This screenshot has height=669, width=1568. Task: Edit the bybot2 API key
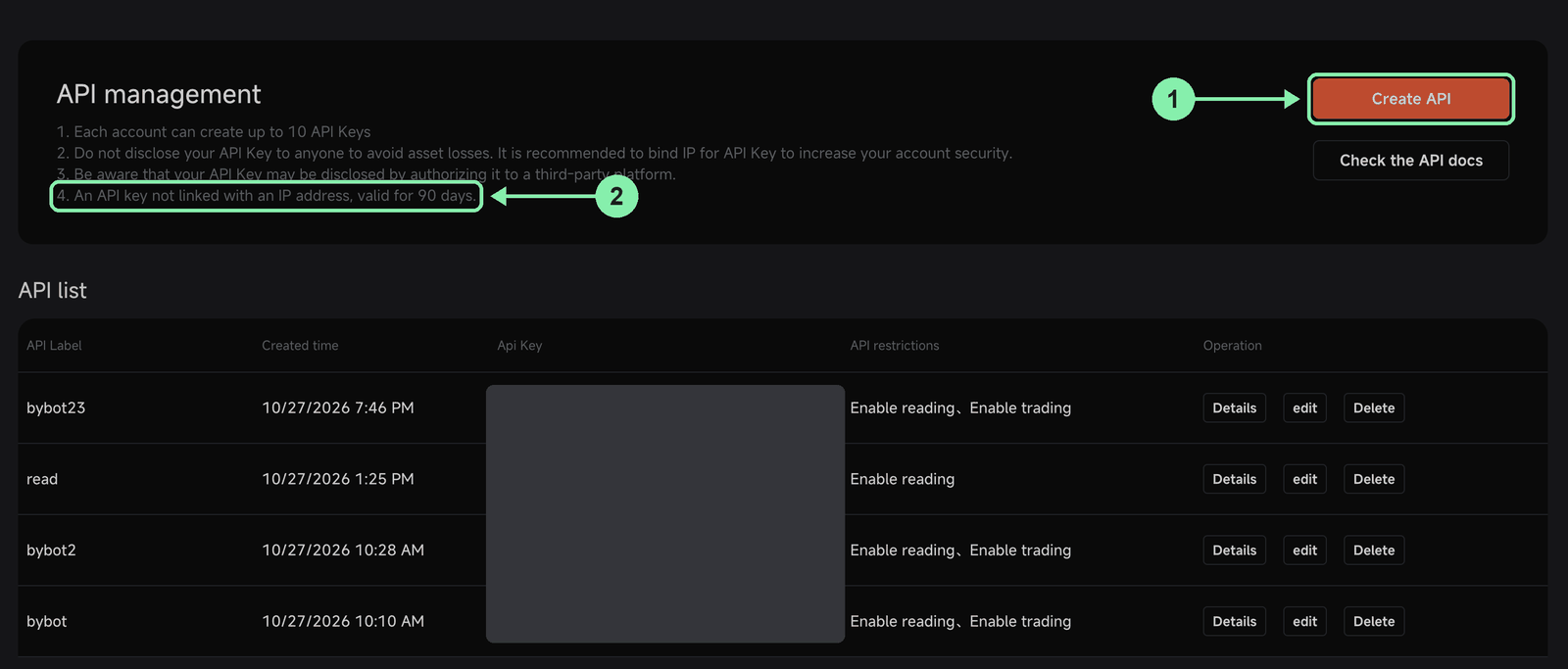click(x=1305, y=550)
